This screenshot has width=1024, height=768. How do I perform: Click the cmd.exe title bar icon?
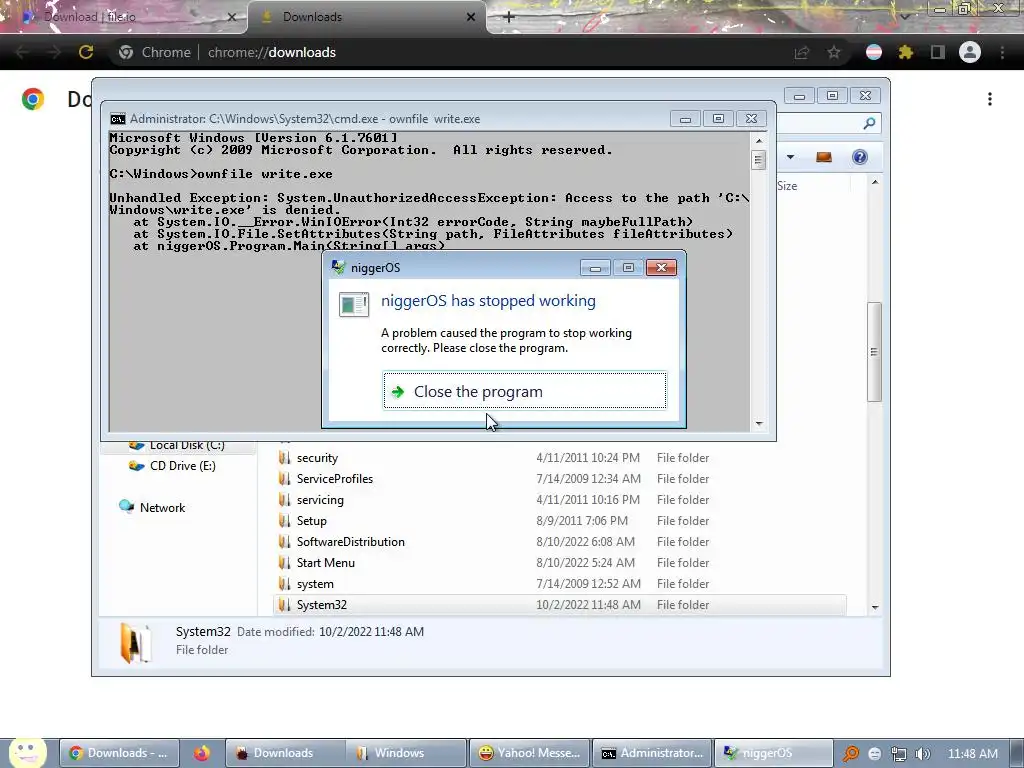(118, 119)
